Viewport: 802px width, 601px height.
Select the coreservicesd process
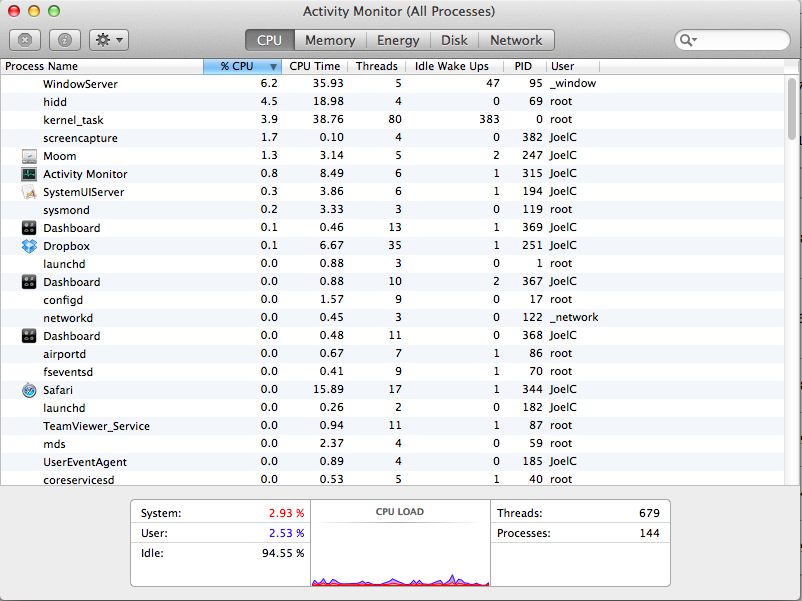79,480
